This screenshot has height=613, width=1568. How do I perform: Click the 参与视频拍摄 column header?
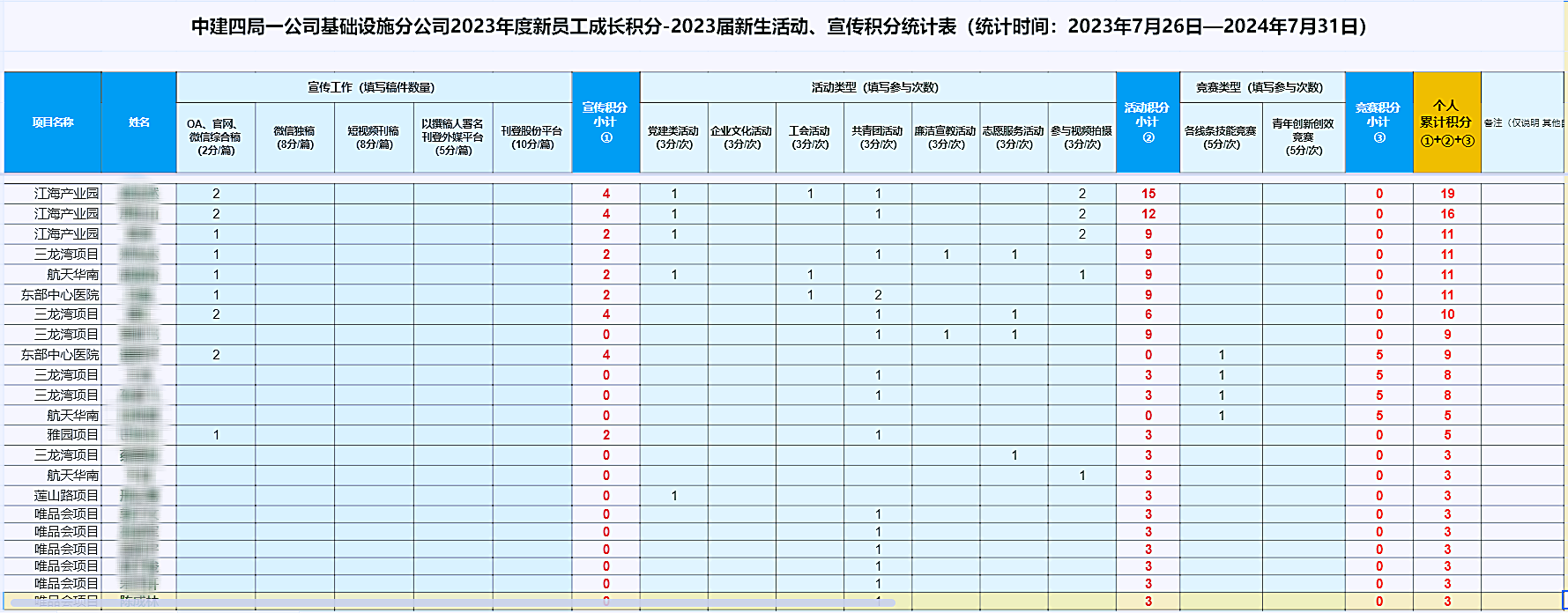click(1081, 137)
